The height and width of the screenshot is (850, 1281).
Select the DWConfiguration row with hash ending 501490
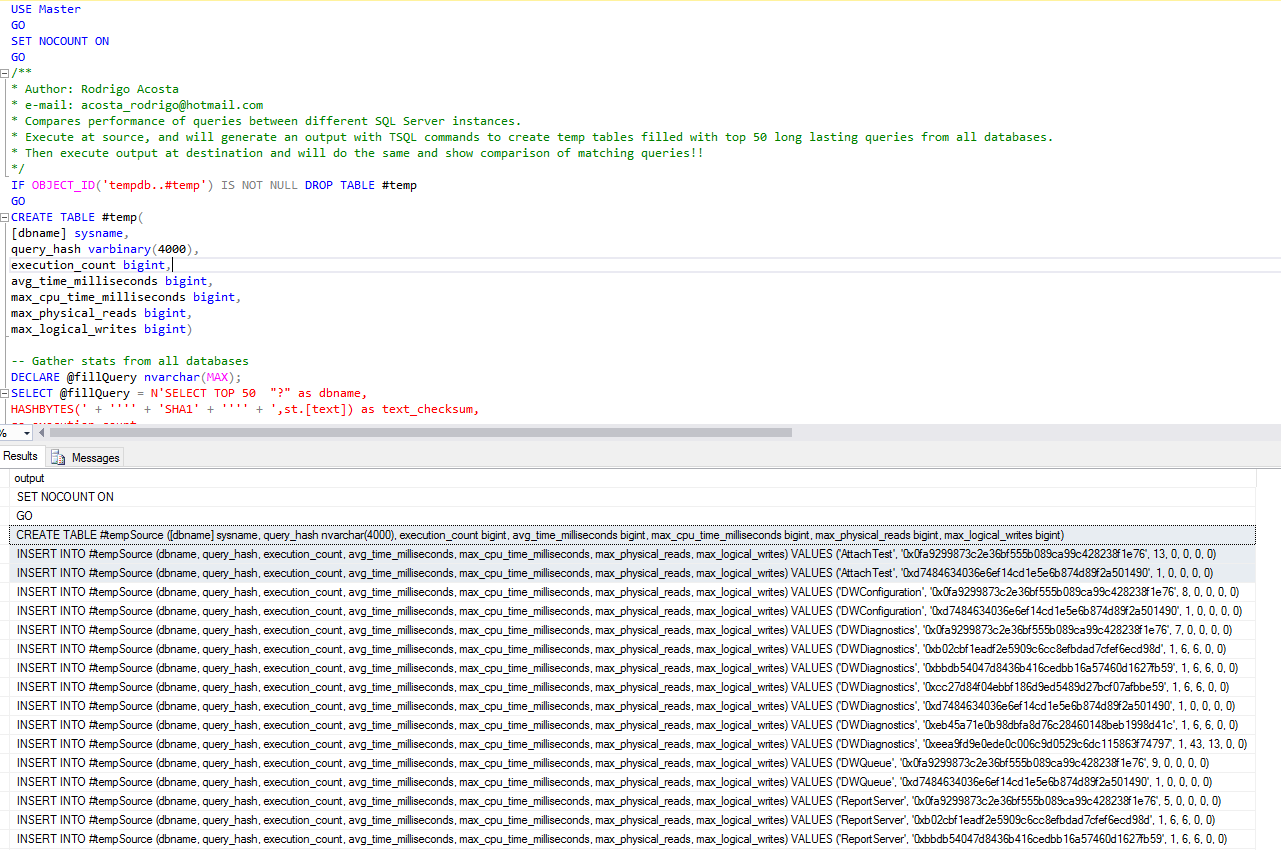coord(632,611)
